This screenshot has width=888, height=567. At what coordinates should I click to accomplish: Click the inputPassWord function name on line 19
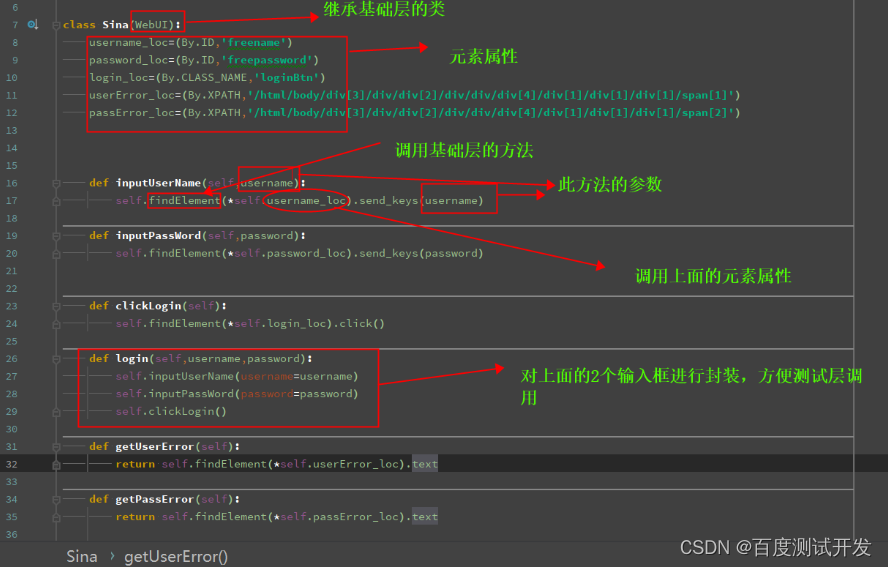coord(158,236)
